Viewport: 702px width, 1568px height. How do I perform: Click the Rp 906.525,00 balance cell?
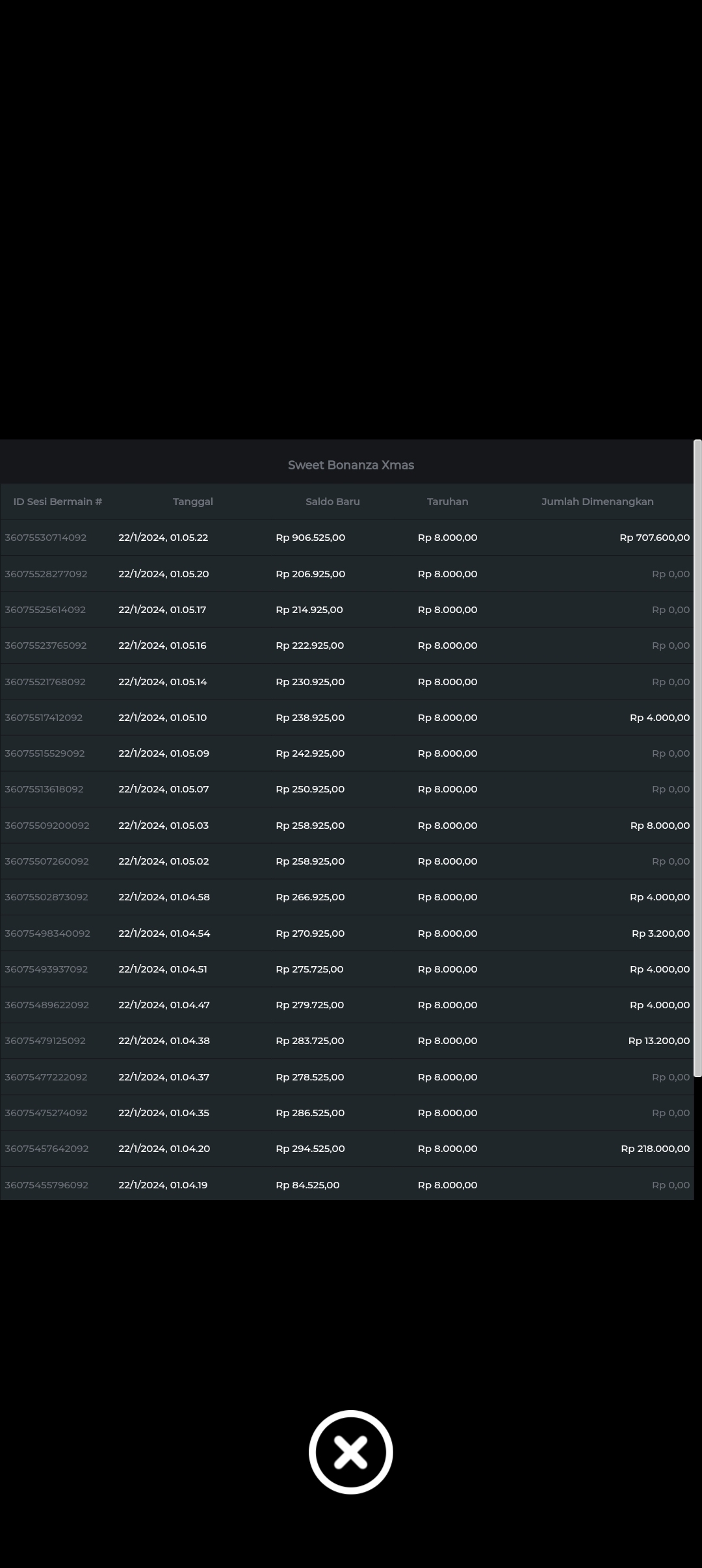[x=310, y=538]
